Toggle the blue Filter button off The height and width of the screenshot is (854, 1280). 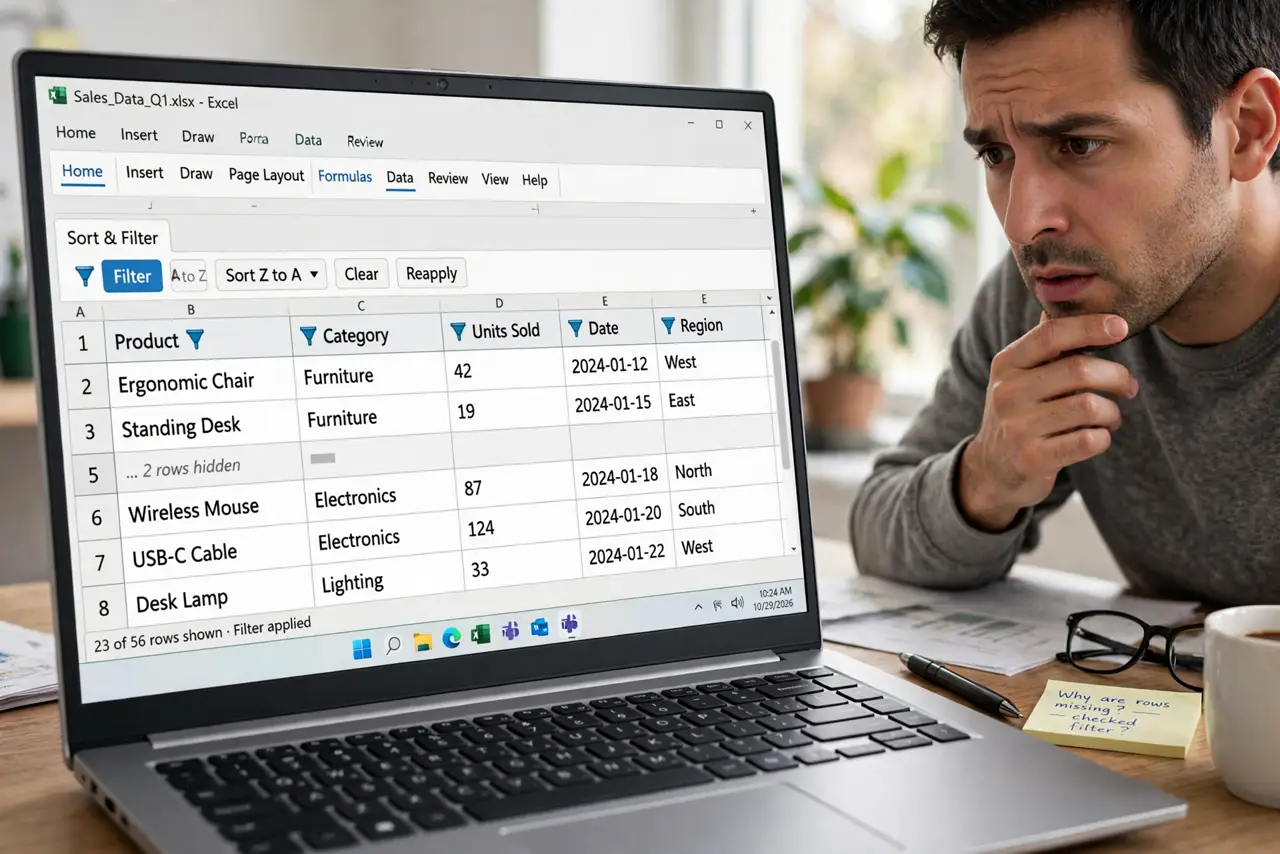[x=132, y=276]
